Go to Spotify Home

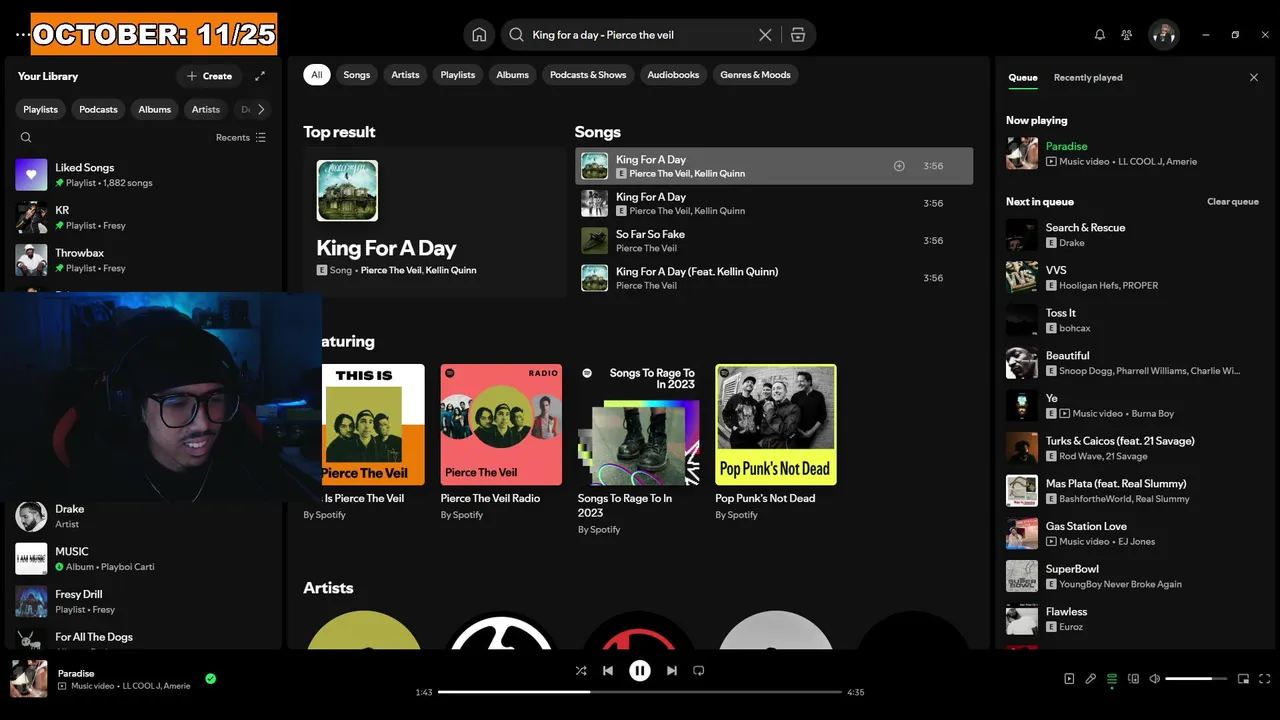point(479,35)
